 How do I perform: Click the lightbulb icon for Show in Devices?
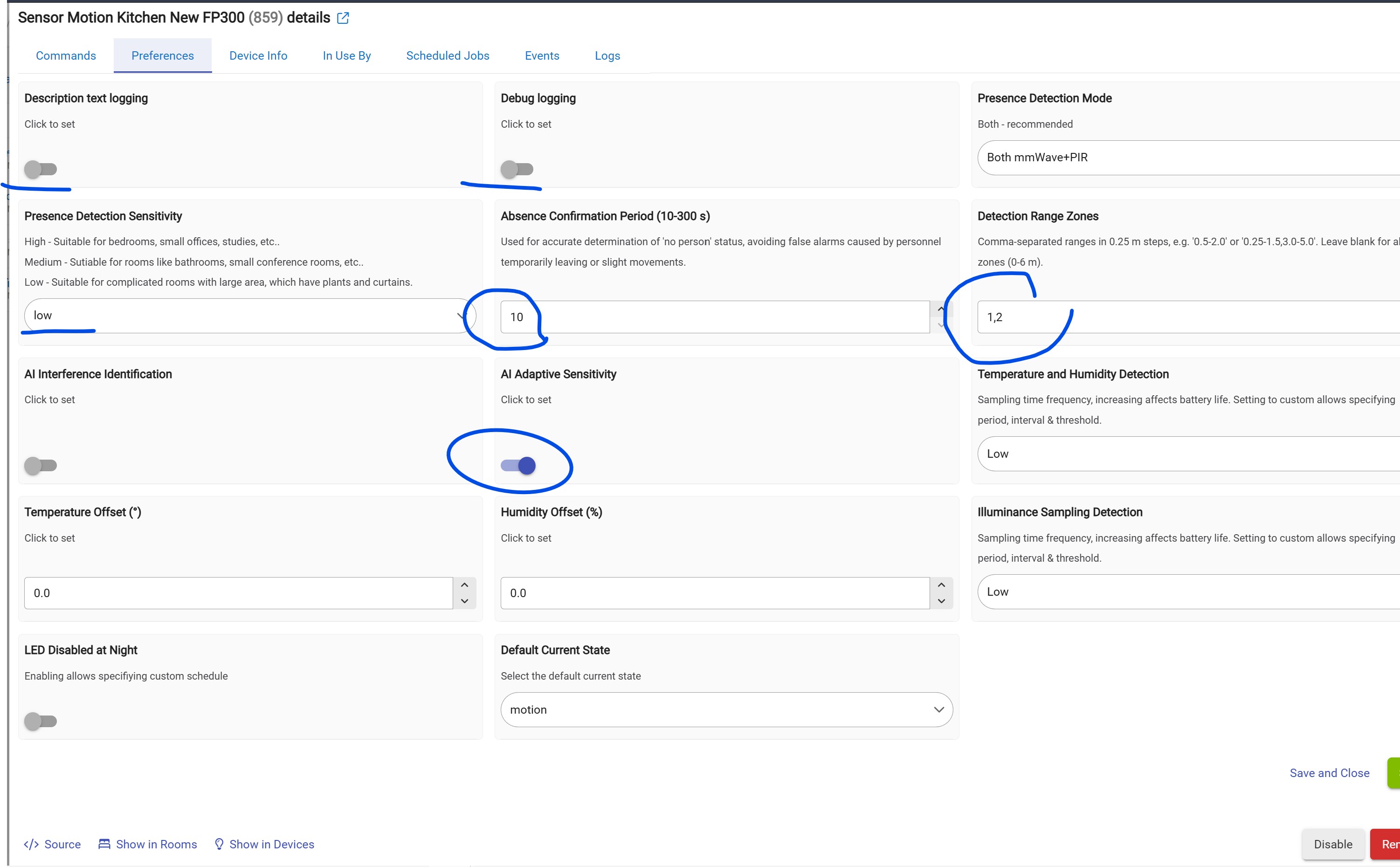(x=219, y=844)
